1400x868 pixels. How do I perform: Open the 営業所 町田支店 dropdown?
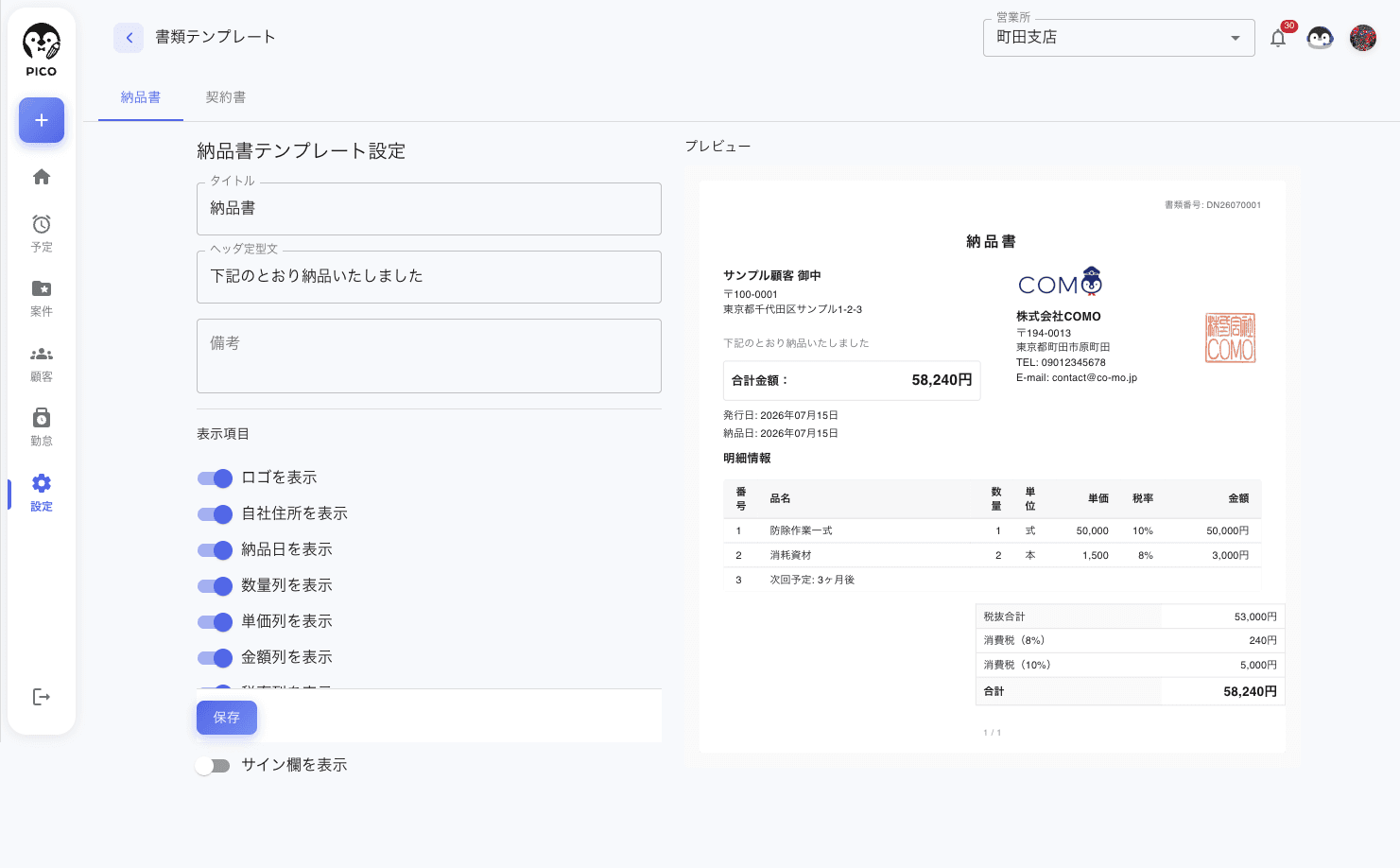tap(1119, 38)
